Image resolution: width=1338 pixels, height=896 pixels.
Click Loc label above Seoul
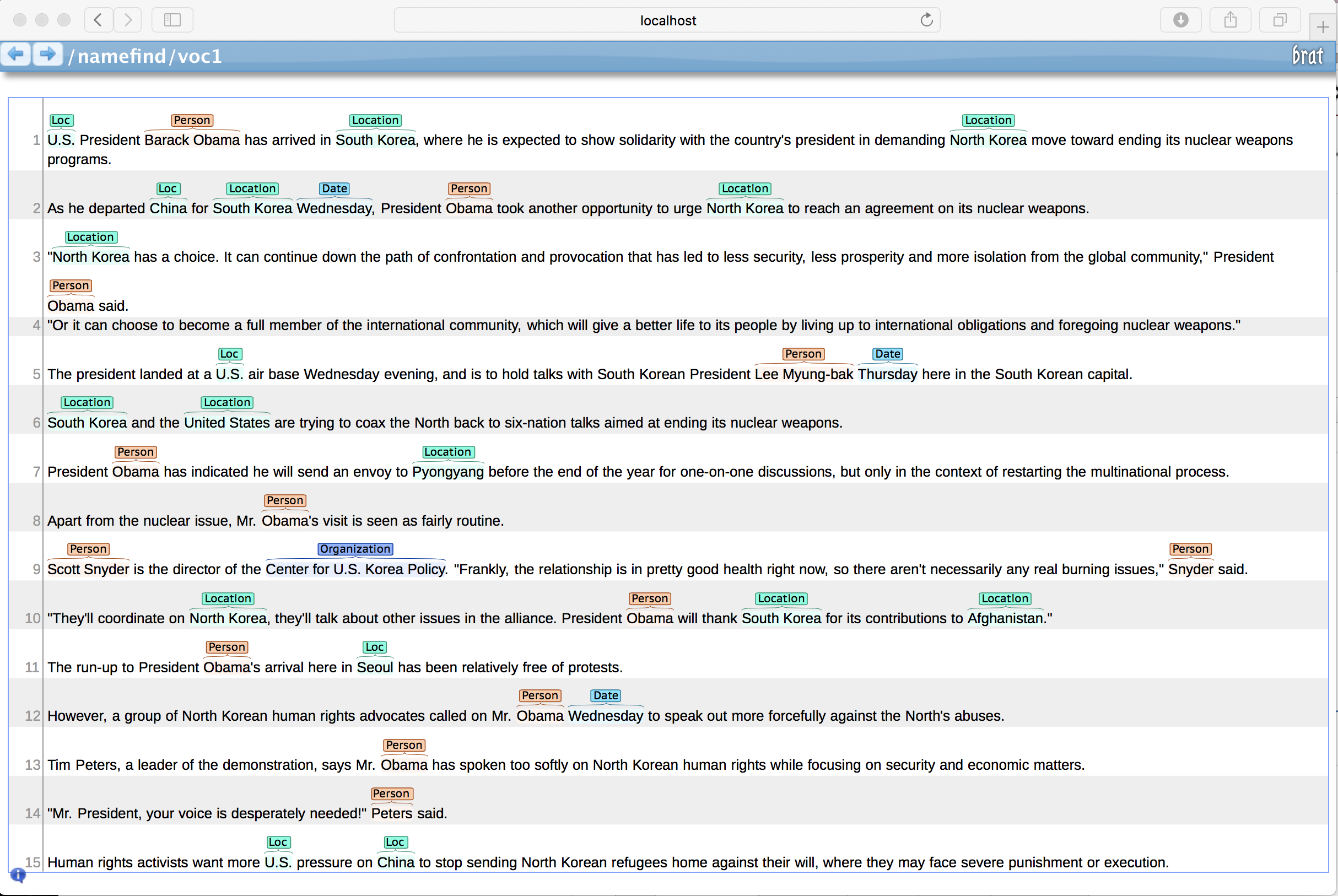(374, 647)
